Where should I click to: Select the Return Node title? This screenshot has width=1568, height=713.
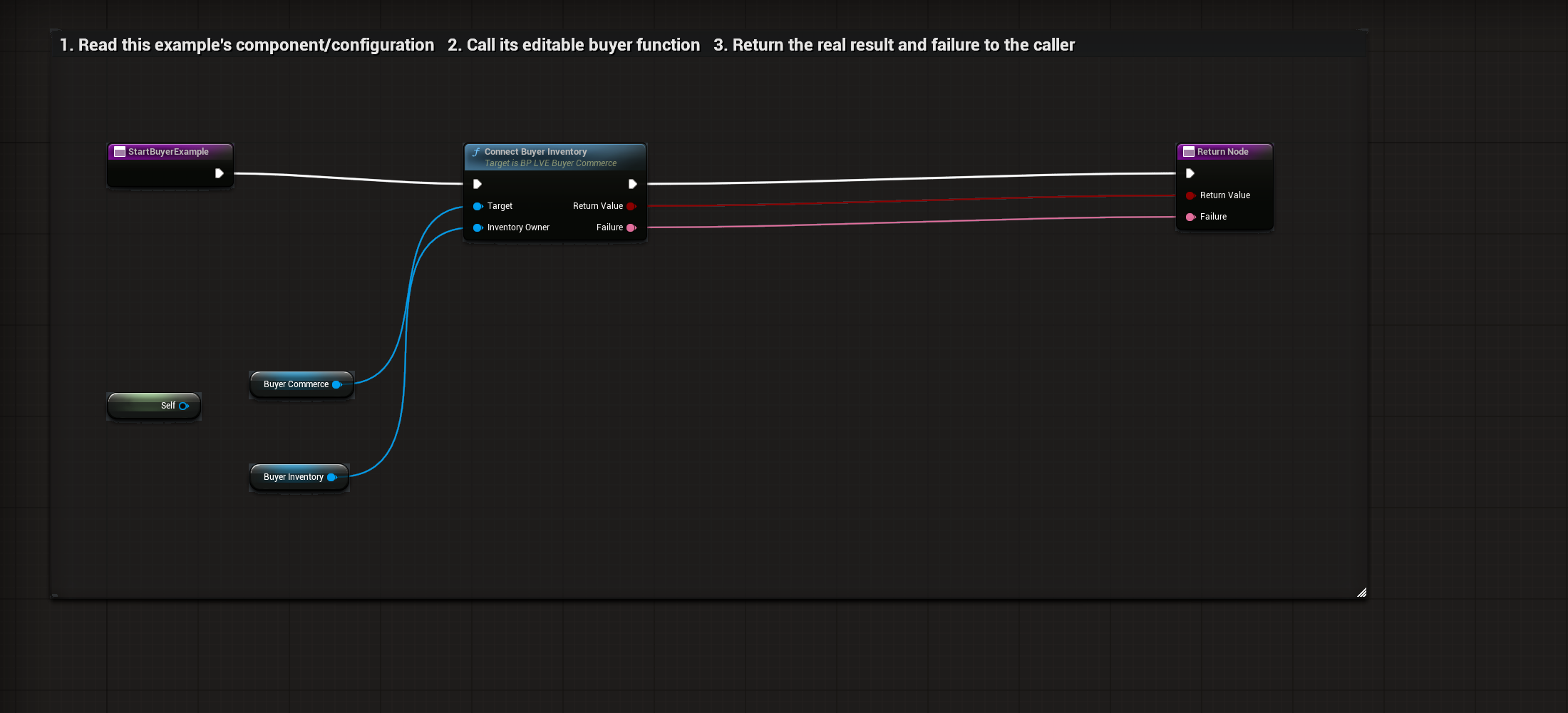click(1222, 152)
